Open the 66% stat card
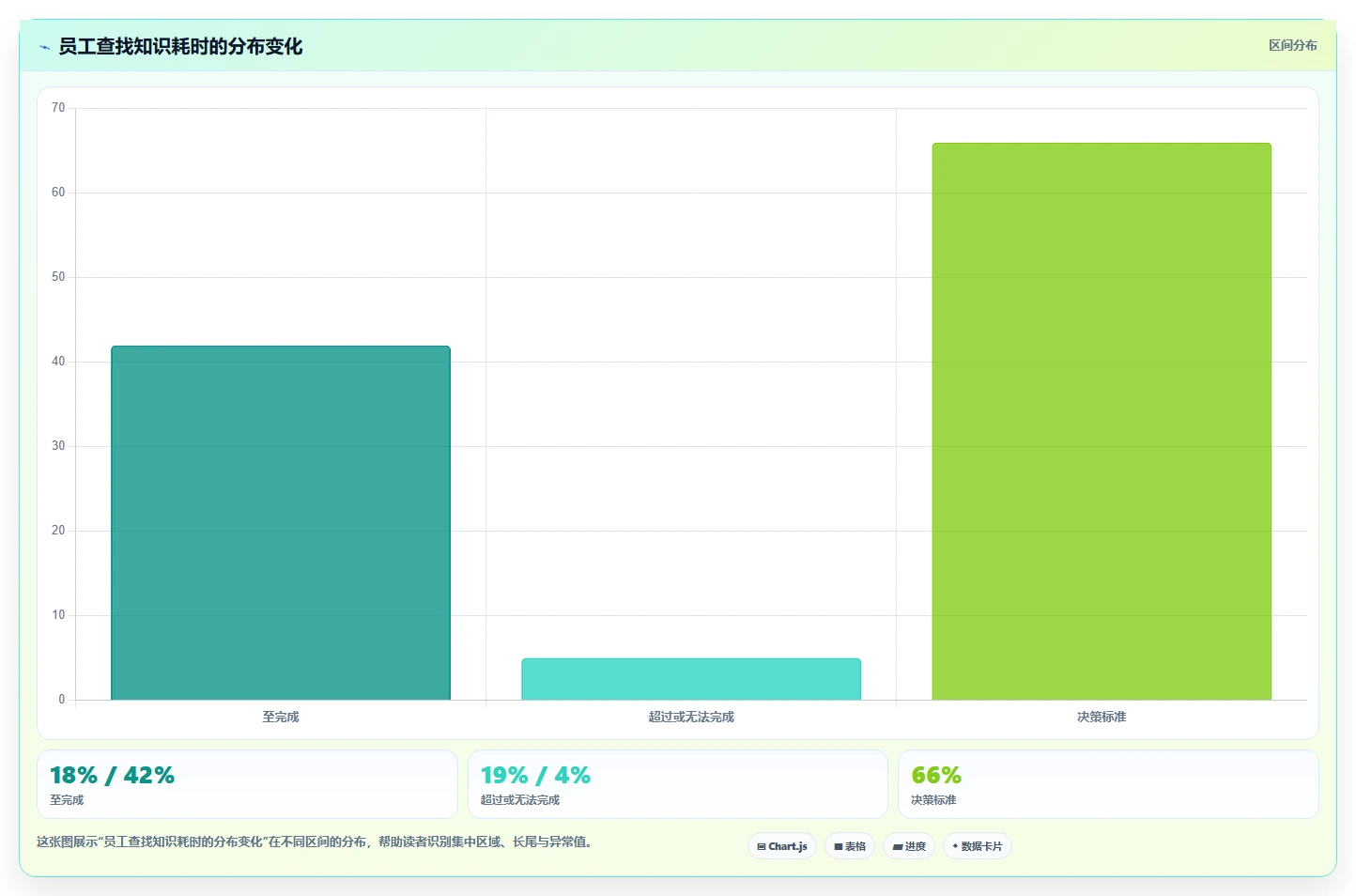The height and width of the screenshot is (896, 1356). point(1108,784)
